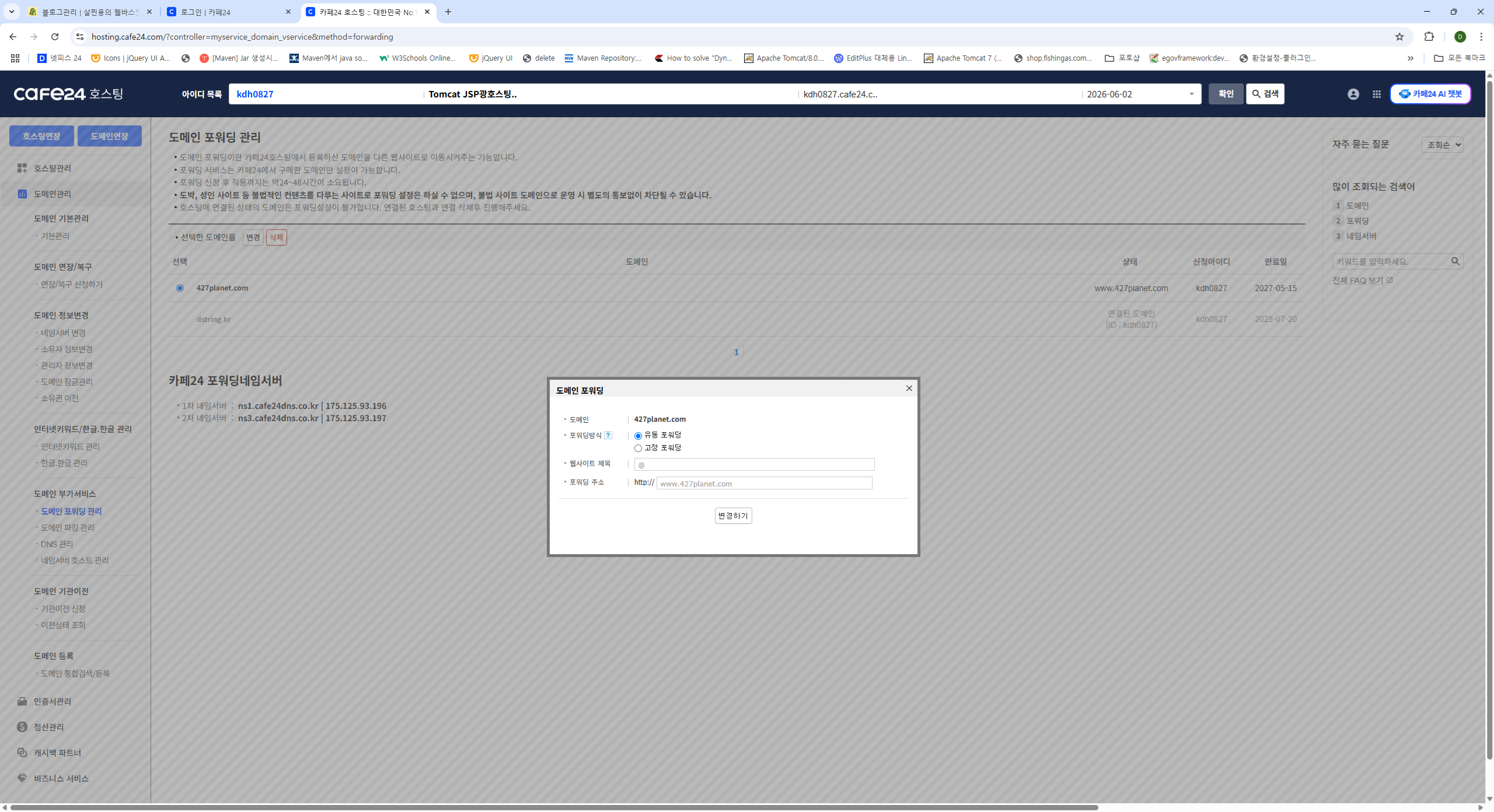Screen dimensions: 1494x812
Task: Open the user account profile icon
Action: coord(1353,94)
